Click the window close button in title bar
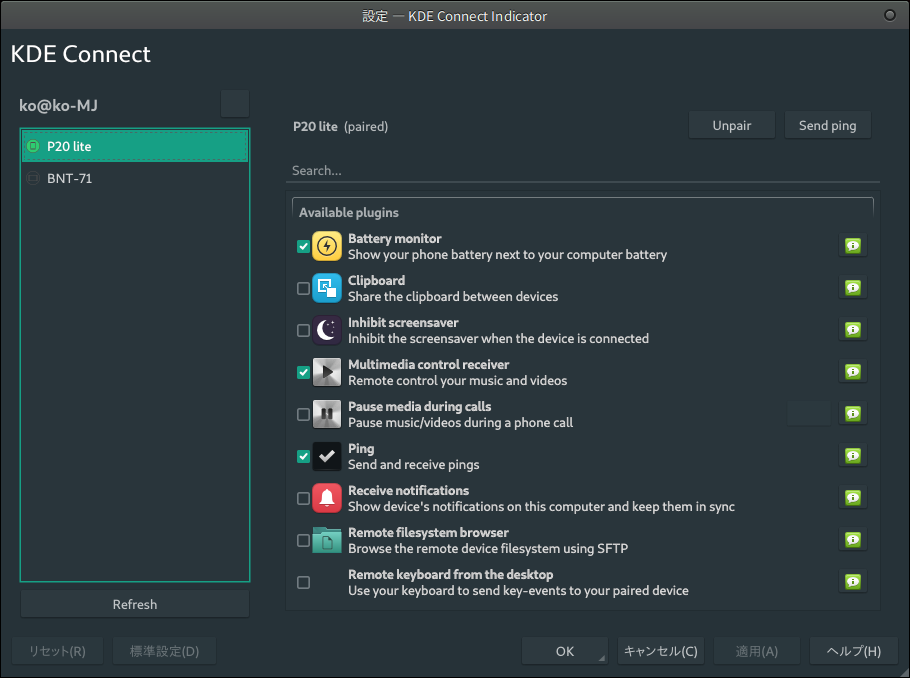This screenshot has height=678, width=910. (x=890, y=15)
